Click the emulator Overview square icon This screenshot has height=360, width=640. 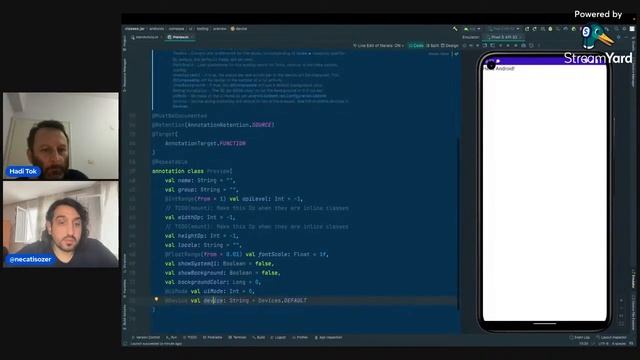tap(516, 46)
